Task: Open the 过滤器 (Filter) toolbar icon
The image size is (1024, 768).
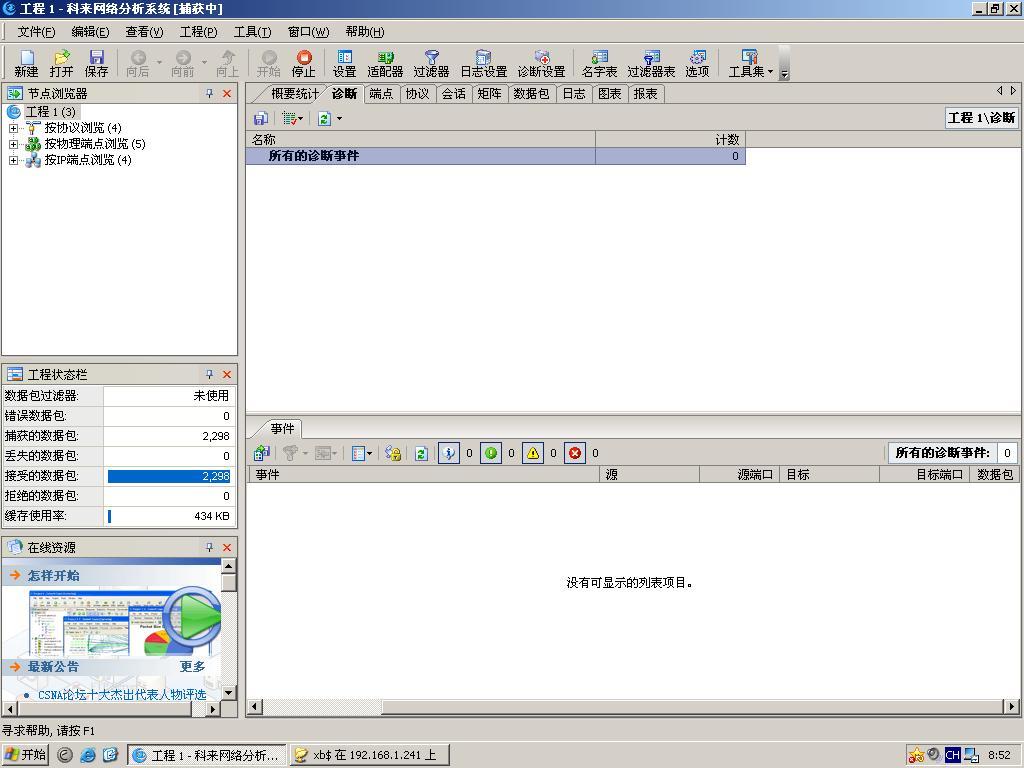Action: pyautogui.click(x=431, y=64)
